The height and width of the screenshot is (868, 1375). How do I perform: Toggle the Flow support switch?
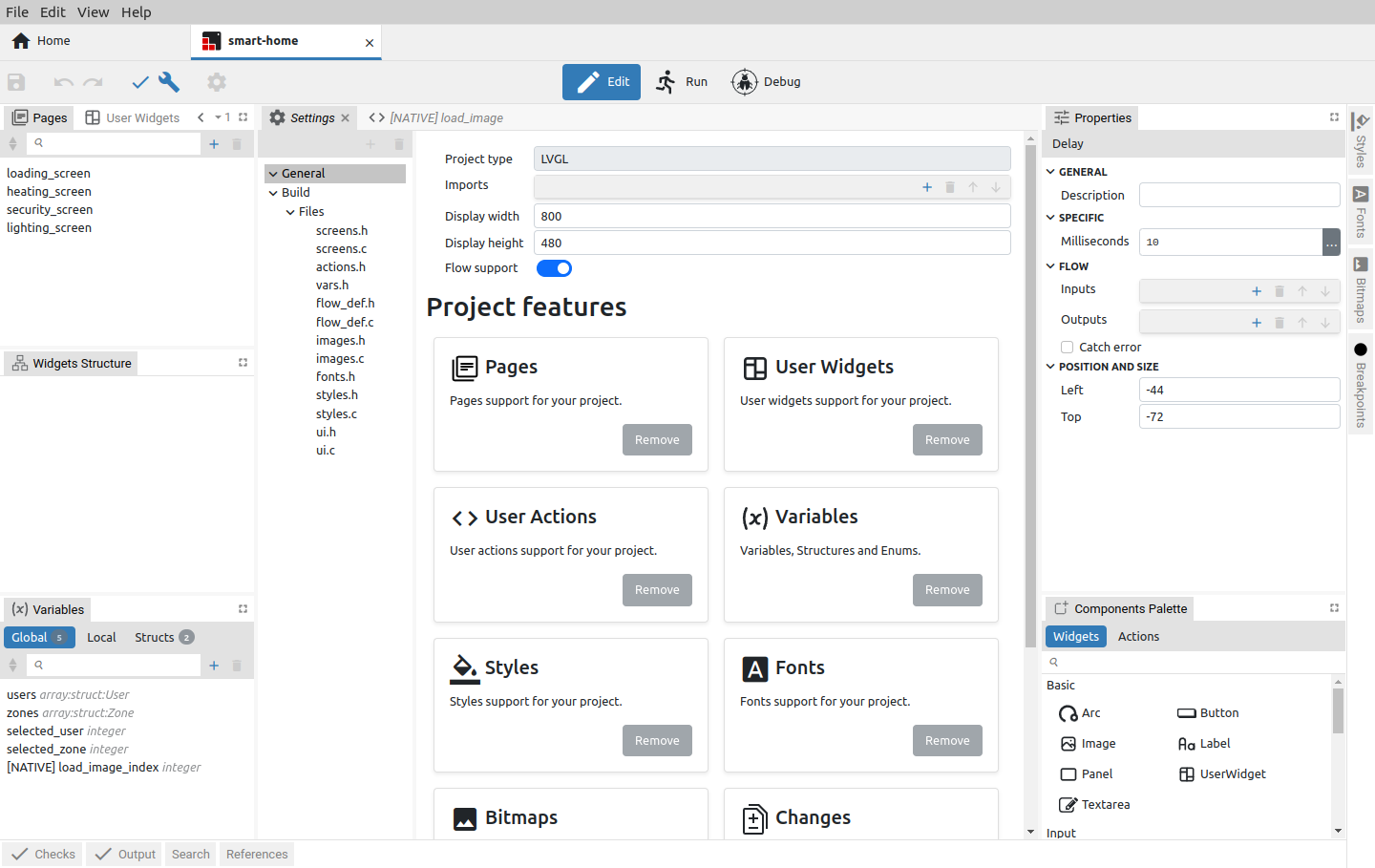(554, 268)
